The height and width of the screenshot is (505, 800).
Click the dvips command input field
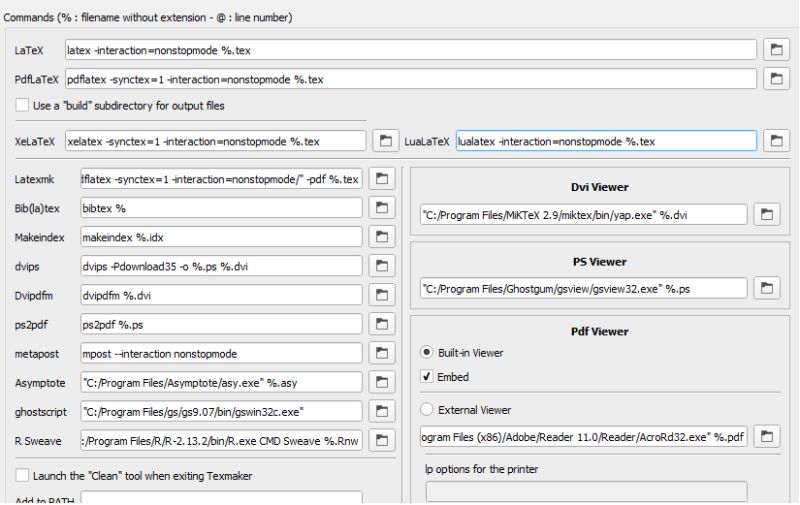coord(221,266)
